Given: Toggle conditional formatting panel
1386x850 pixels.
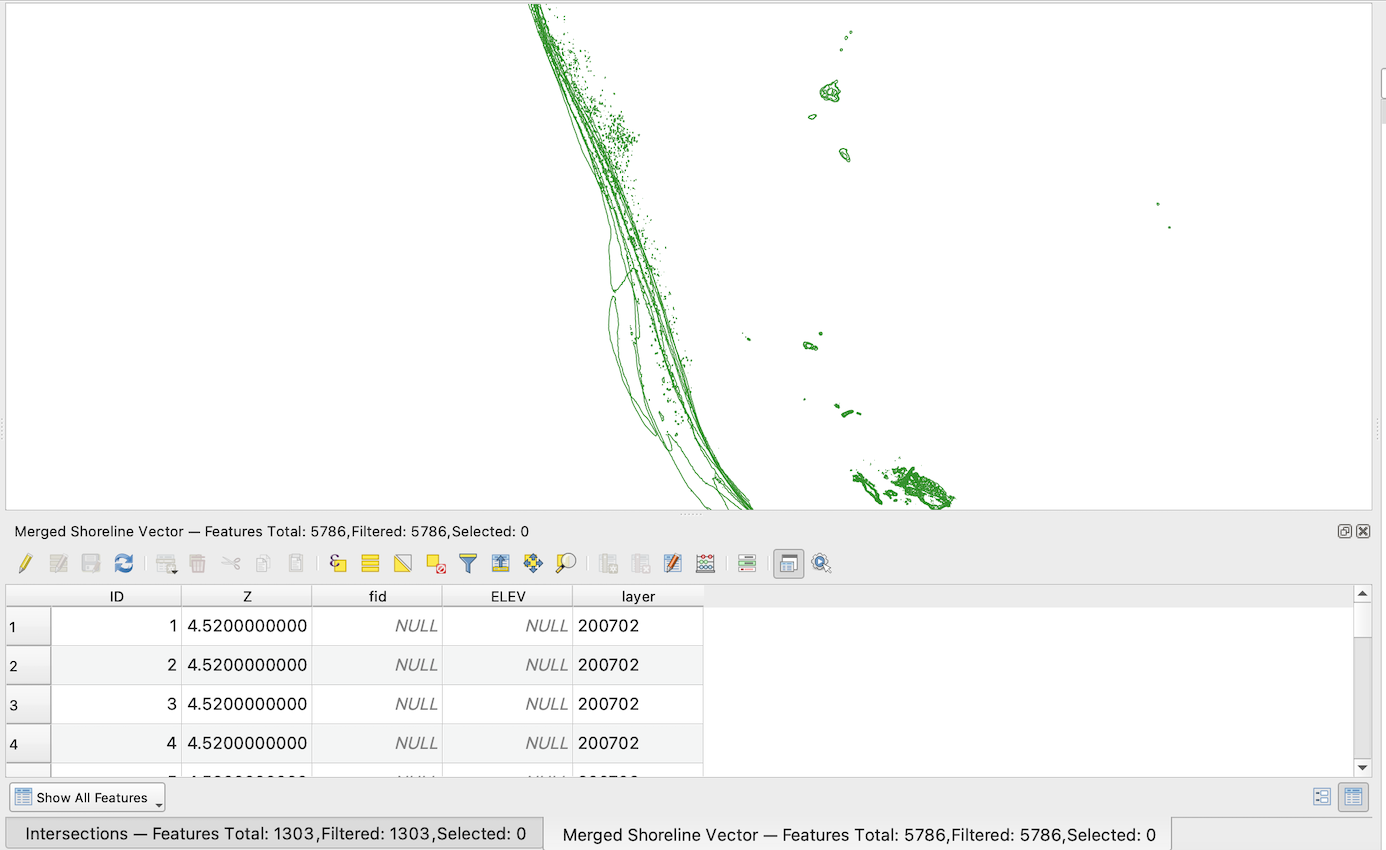Looking at the screenshot, I should (x=747, y=563).
